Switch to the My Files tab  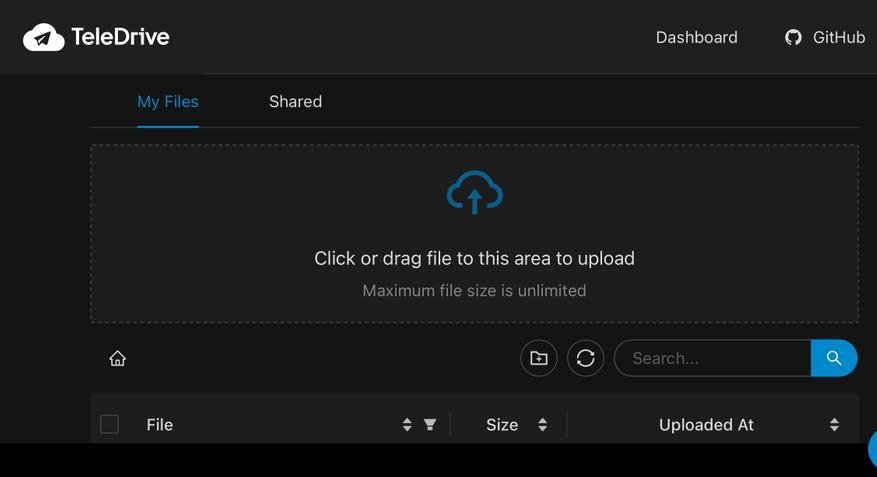tap(168, 101)
